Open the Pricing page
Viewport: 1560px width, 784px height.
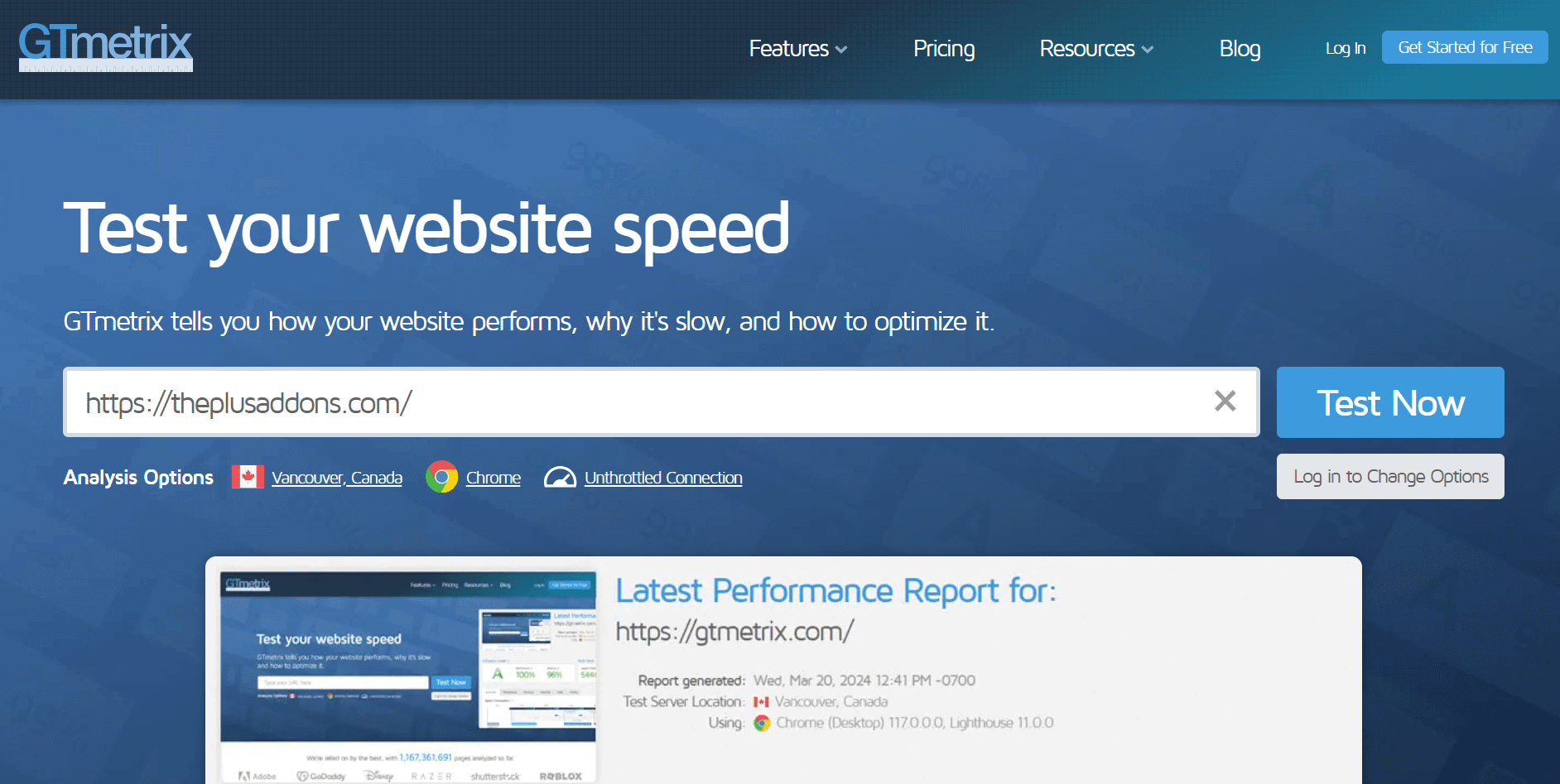click(944, 49)
